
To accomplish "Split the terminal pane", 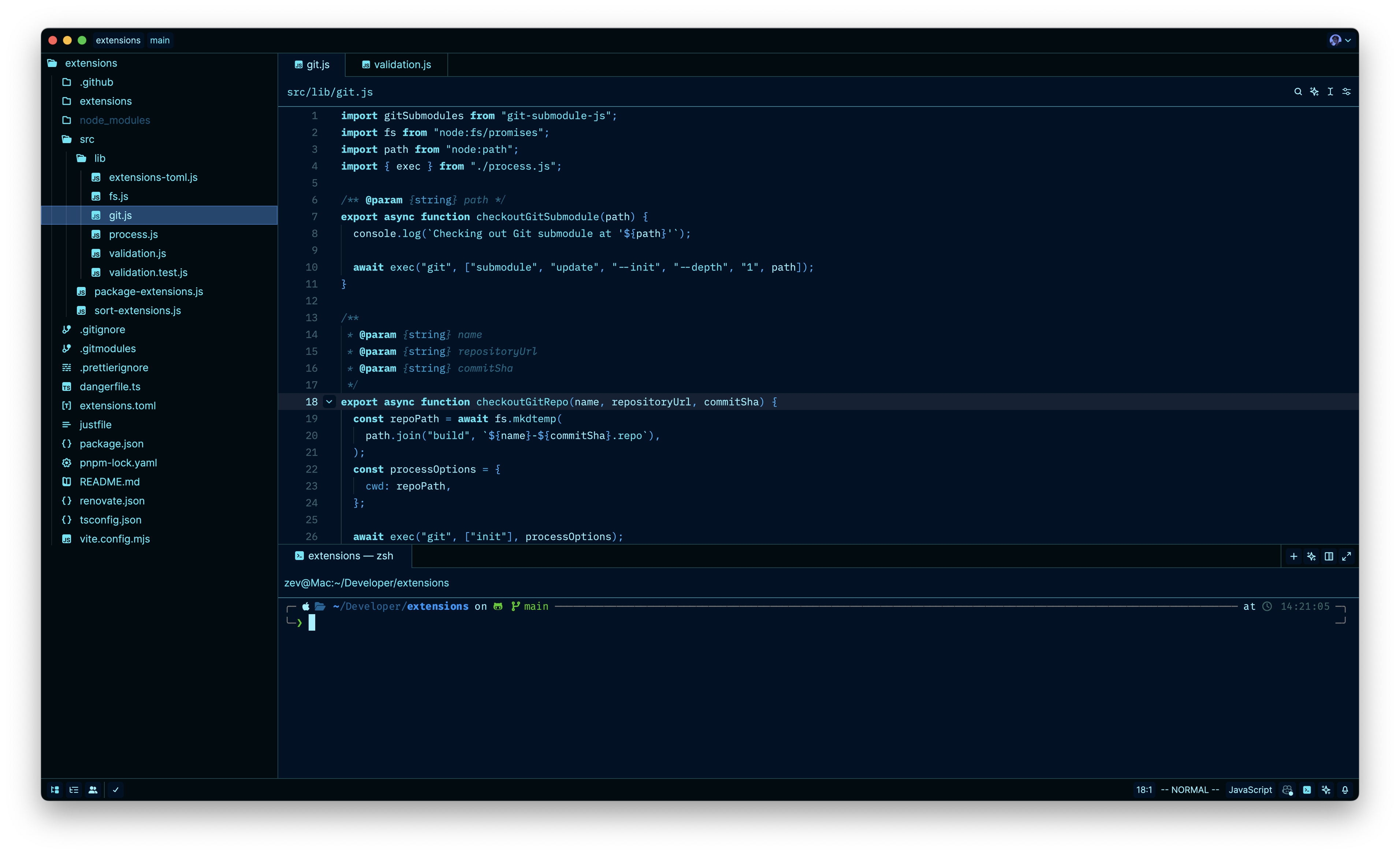I will pyautogui.click(x=1329, y=556).
